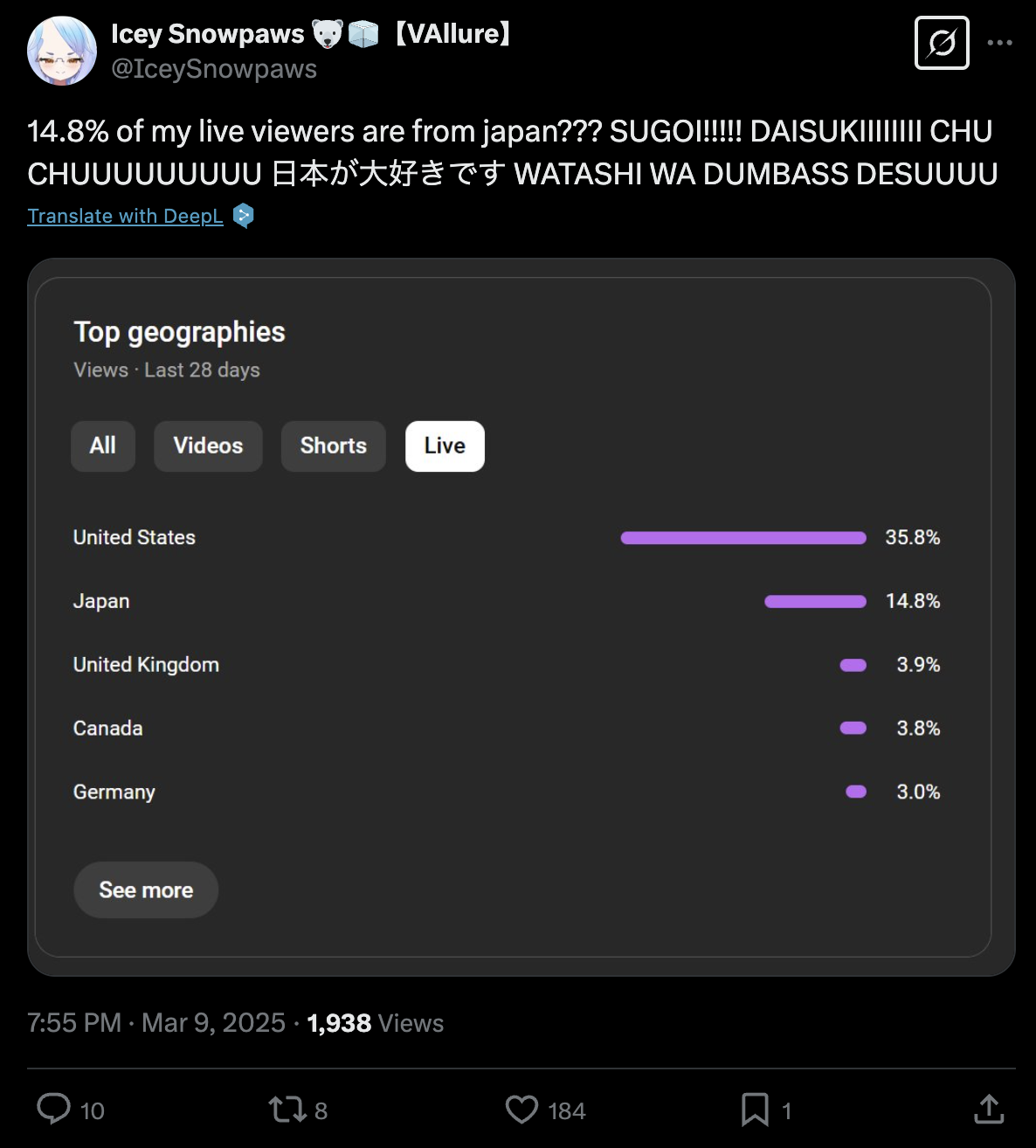Click the DeepL logo icon
The width and height of the screenshot is (1036, 1148).
244,216
